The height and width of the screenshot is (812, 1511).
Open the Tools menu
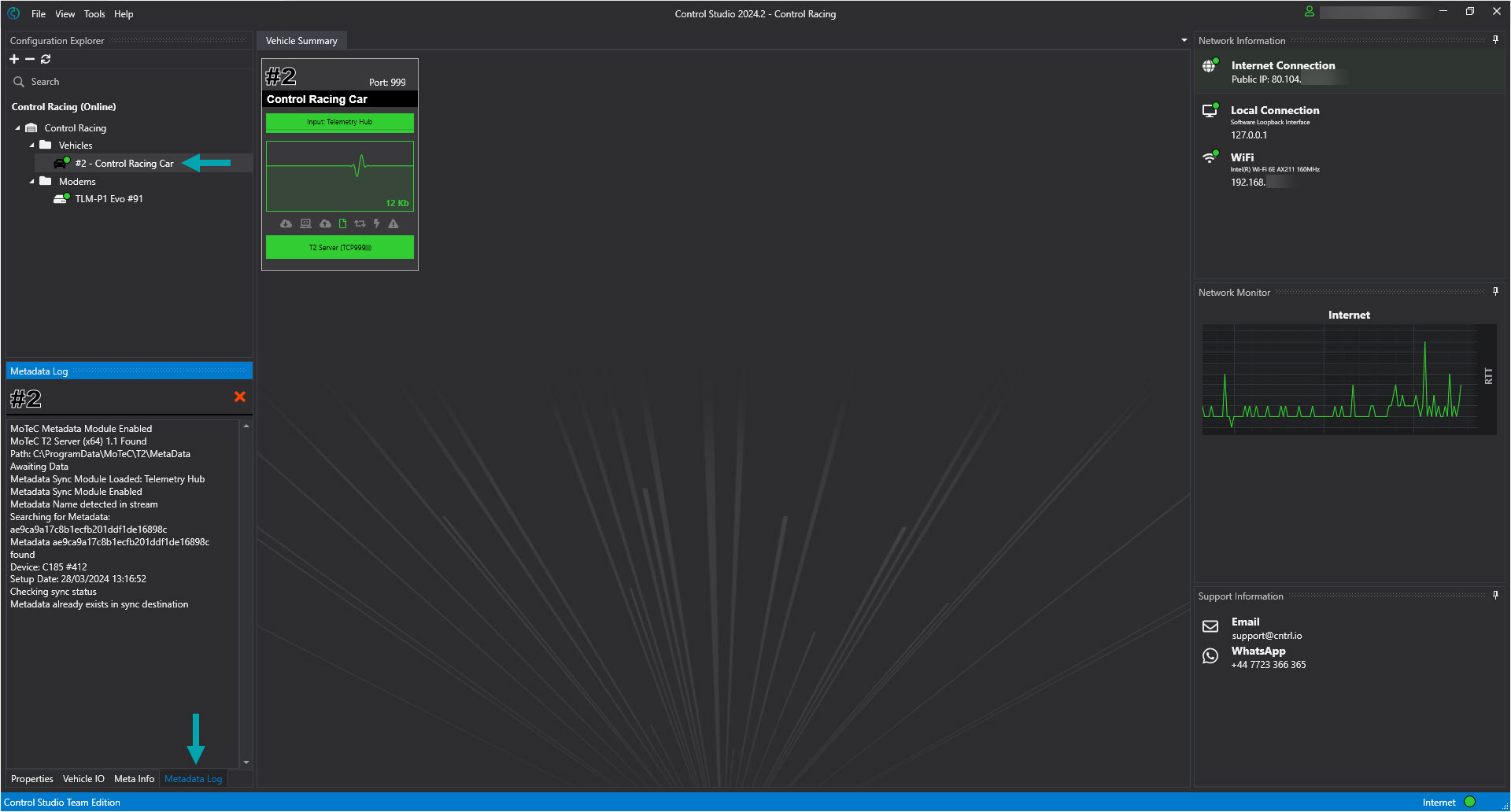(x=94, y=14)
